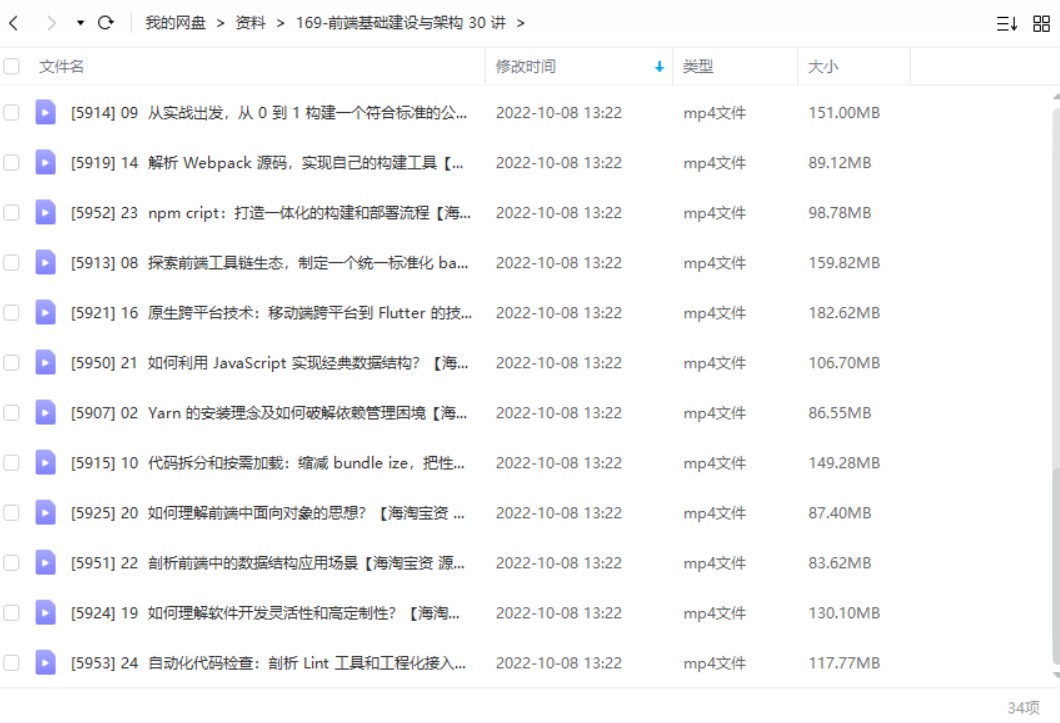1060x723 pixels.
Task: Check the box for [5921] 16 file
Action: 11,312
